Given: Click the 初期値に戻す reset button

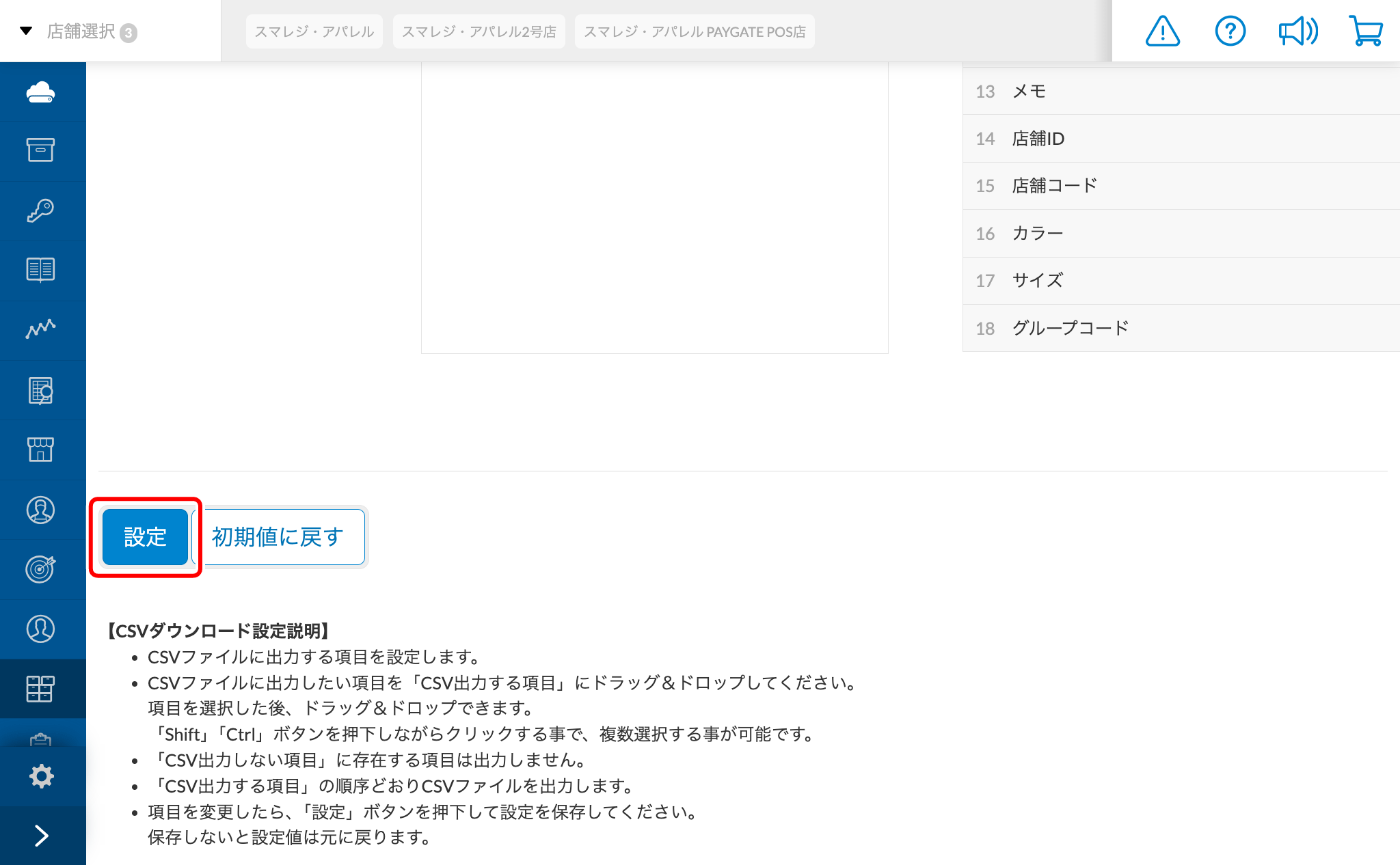Looking at the screenshot, I should pyautogui.click(x=278, y=537).
